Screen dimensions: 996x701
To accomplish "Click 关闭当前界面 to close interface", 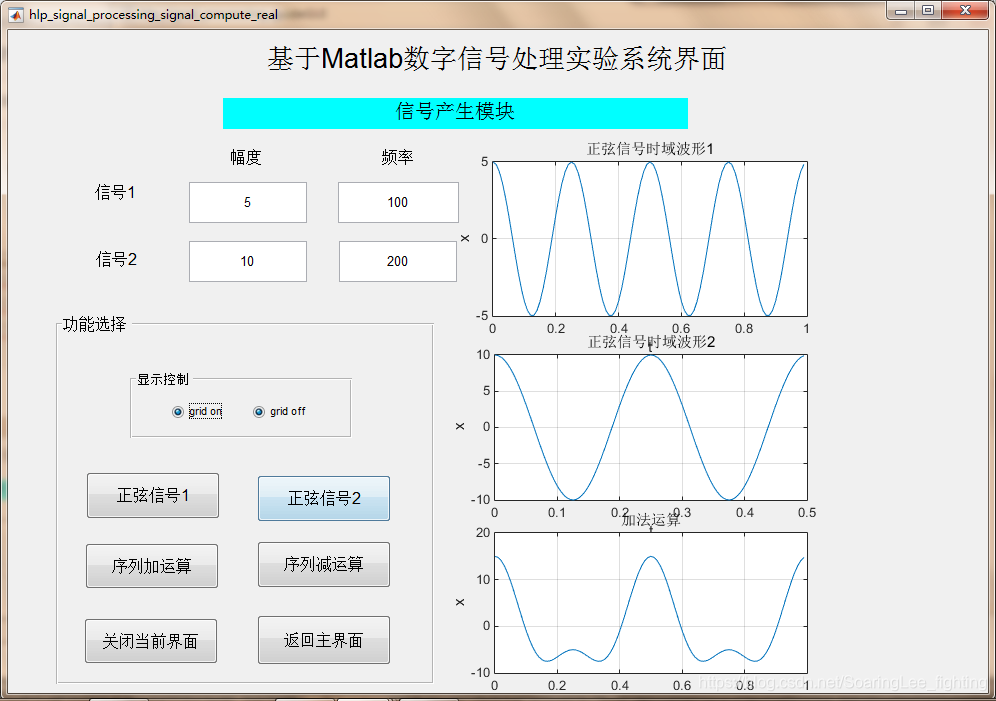I will [x=151, y=641].
